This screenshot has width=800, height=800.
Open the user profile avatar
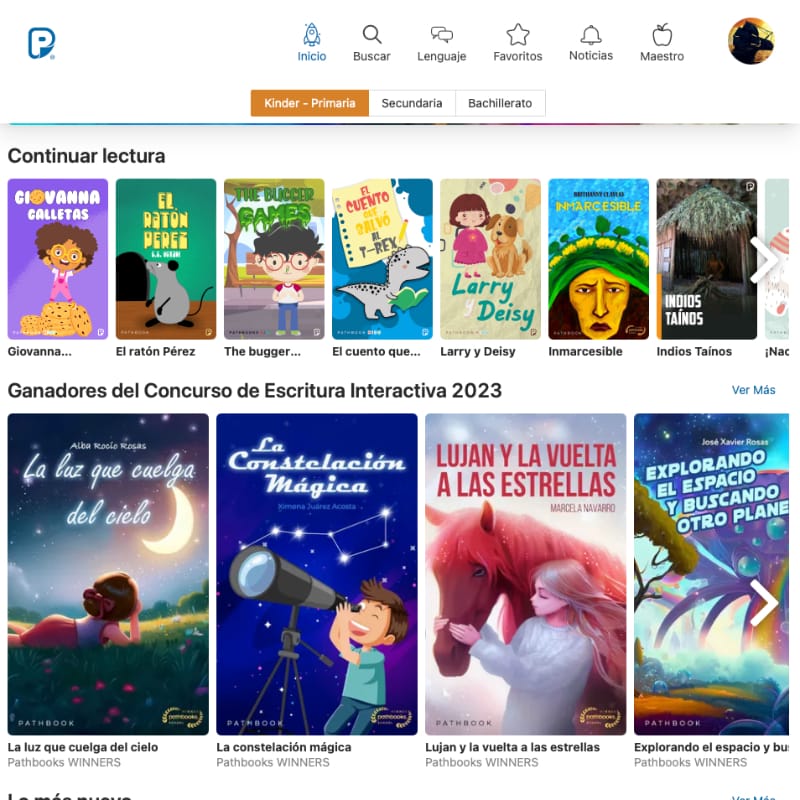[x=751, y=41]
